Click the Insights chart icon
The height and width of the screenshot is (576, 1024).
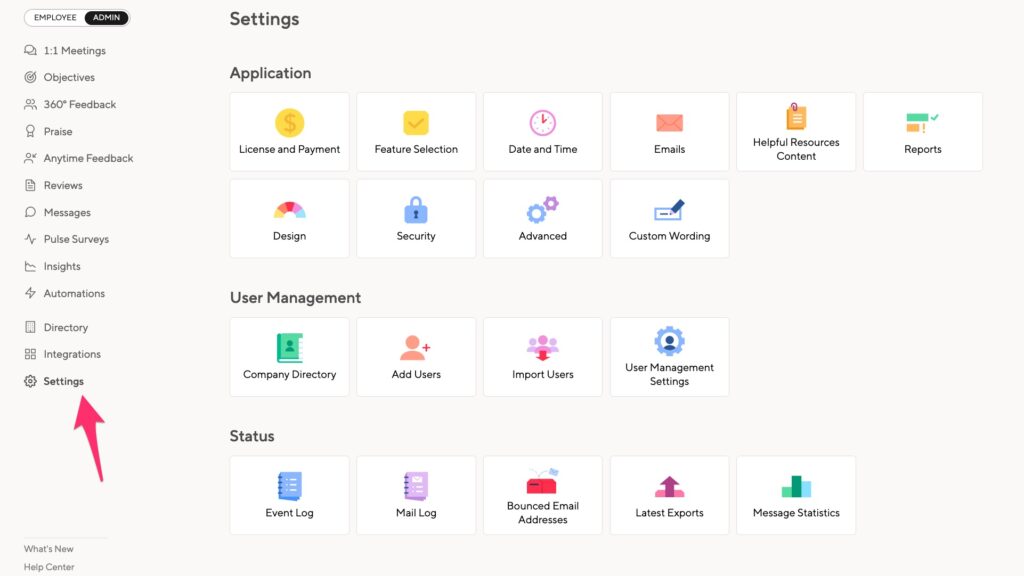30,266
